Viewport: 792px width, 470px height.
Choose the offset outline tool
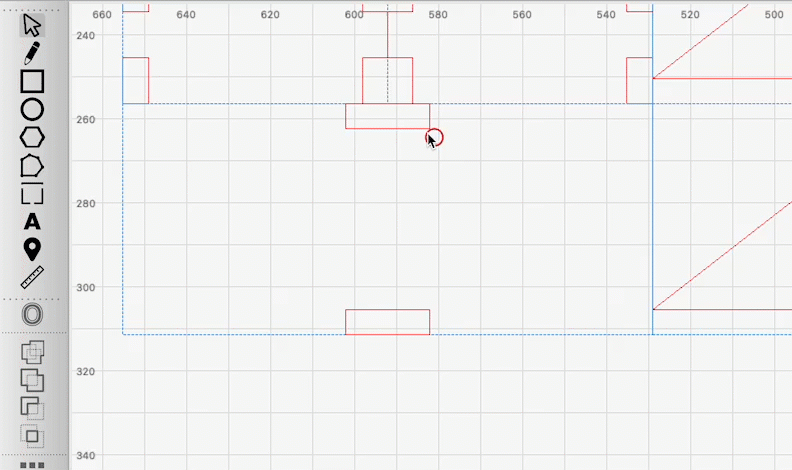tap(32, 315)
